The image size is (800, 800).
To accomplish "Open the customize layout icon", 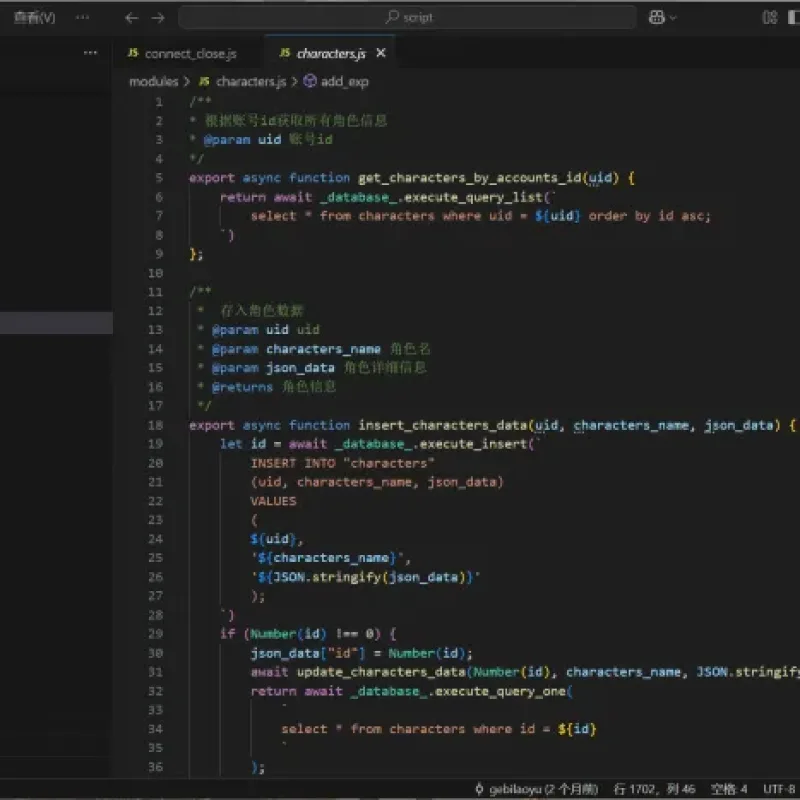I will pos(769,18).
